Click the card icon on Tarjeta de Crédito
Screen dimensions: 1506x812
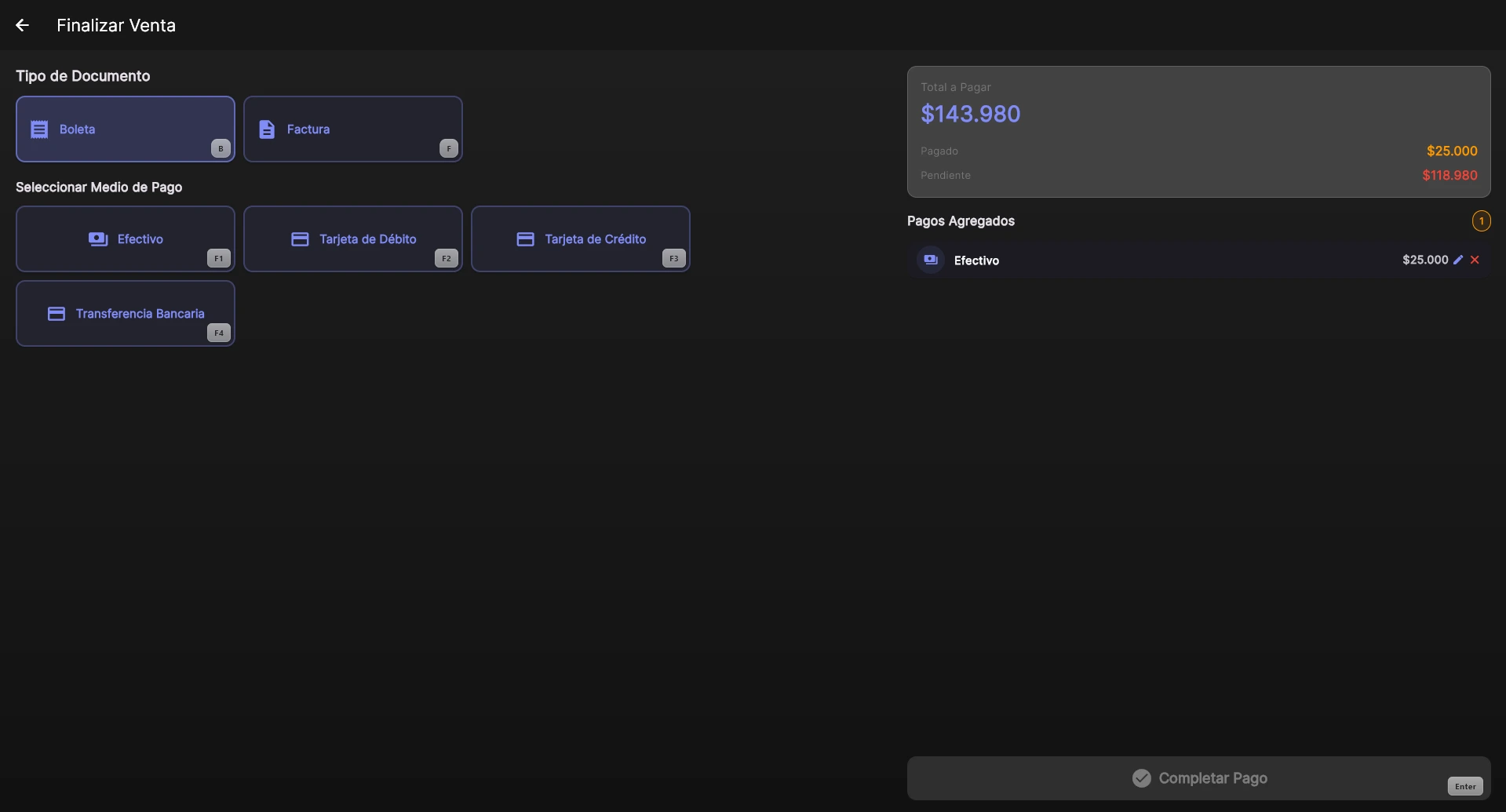pyautogui.click(x=526, y=239)
